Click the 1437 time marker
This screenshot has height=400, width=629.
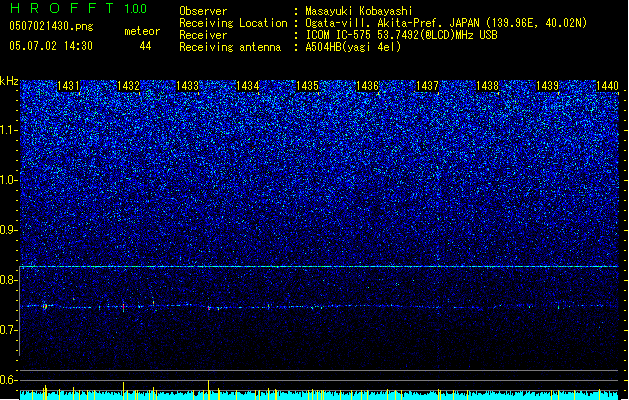pyautogui.click(x=427, y=86)
